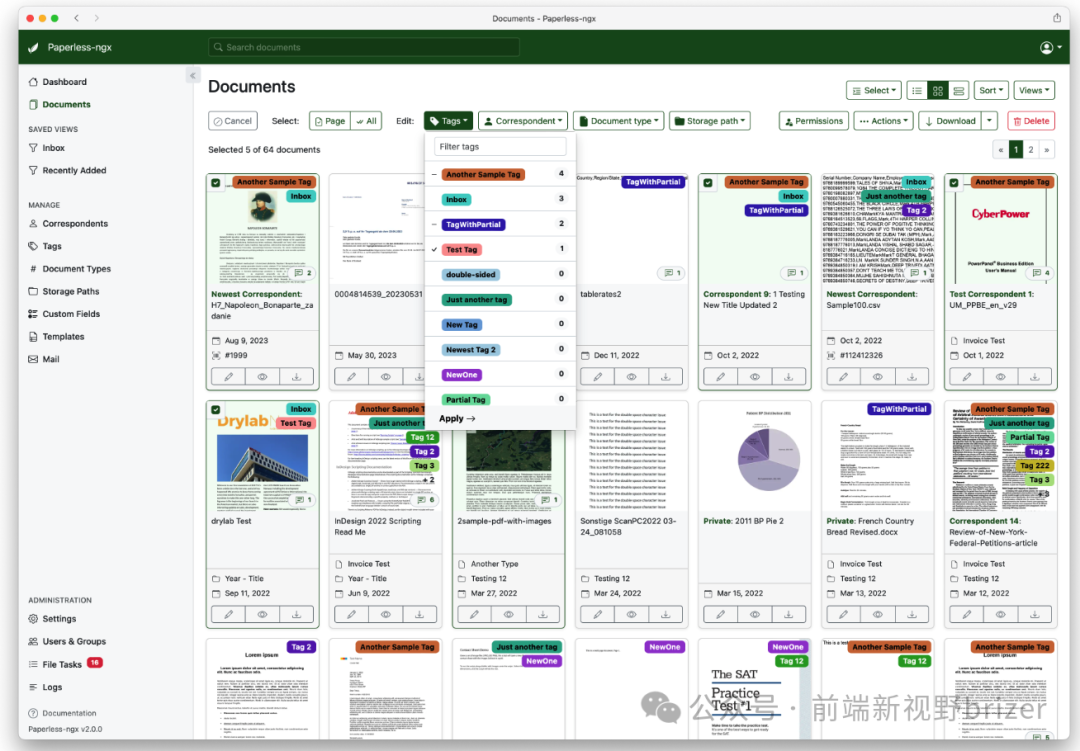Open Recently Added saved view

pyautogui.click(x=68, y=171)
